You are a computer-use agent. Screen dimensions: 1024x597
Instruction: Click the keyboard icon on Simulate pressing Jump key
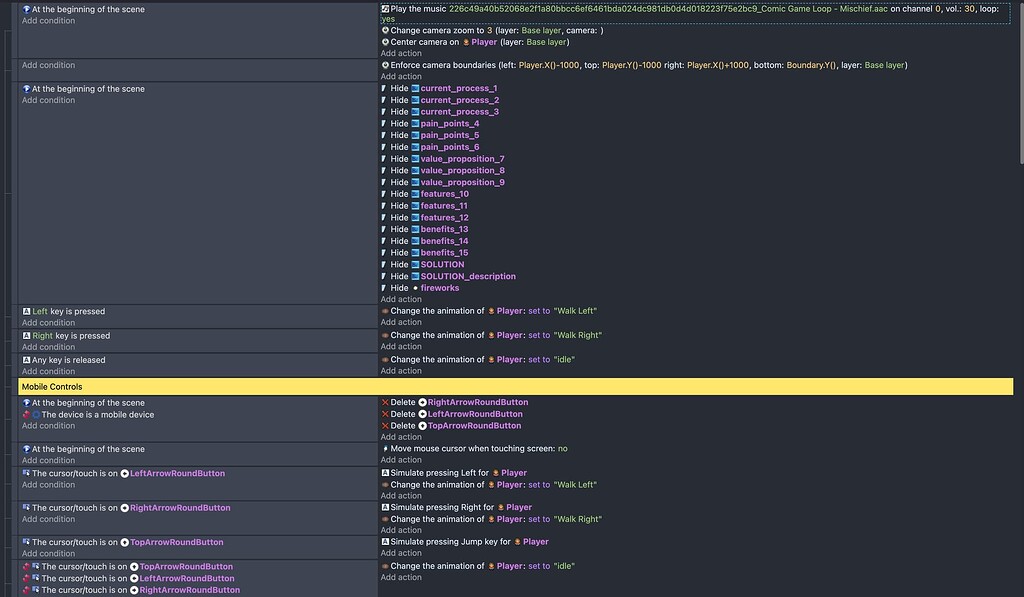(385, 541)
